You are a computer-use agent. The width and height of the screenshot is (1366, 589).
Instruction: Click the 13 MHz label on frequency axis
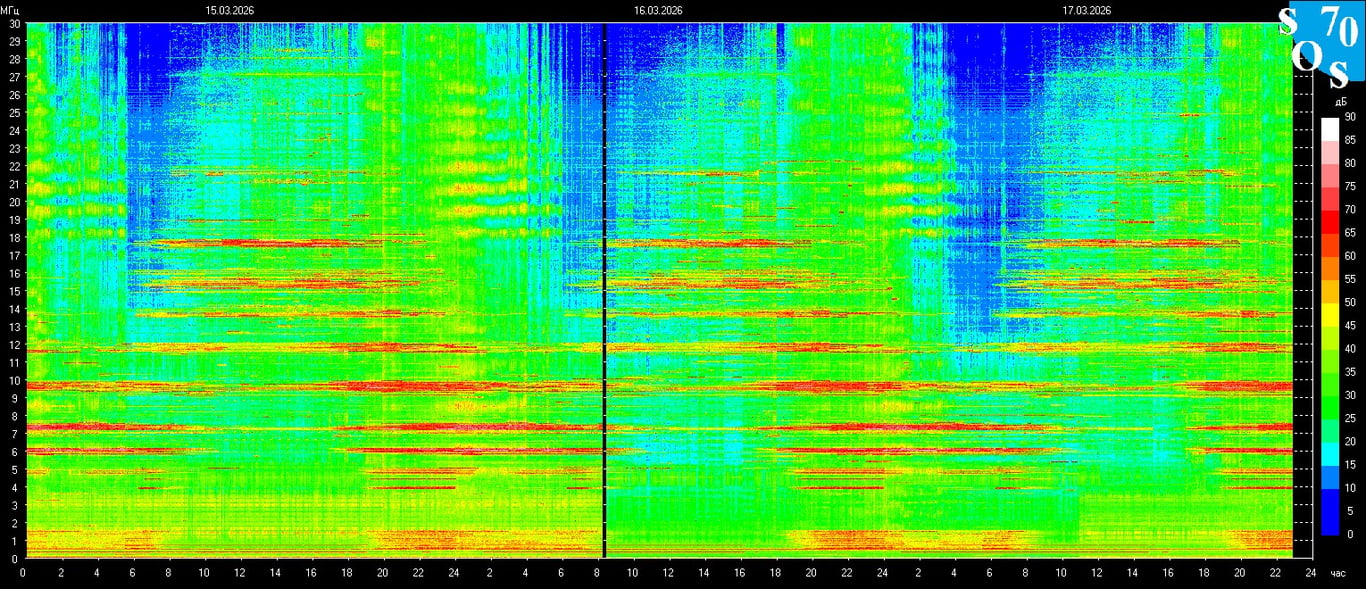click(15, 327)
